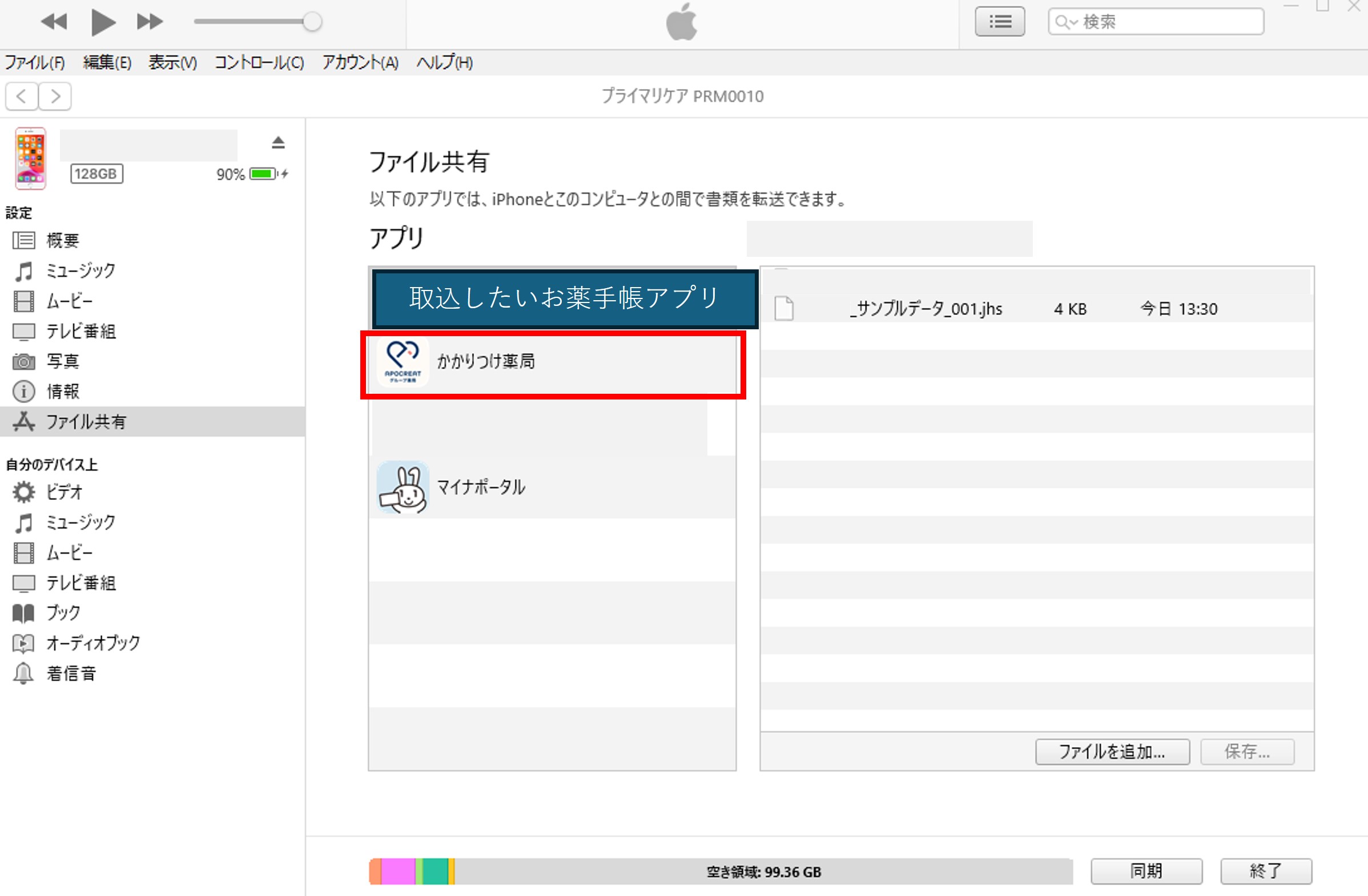This screenshot has height=896, width=1368.
Task: Open the アカウント(A) menu
Action: 360,62
